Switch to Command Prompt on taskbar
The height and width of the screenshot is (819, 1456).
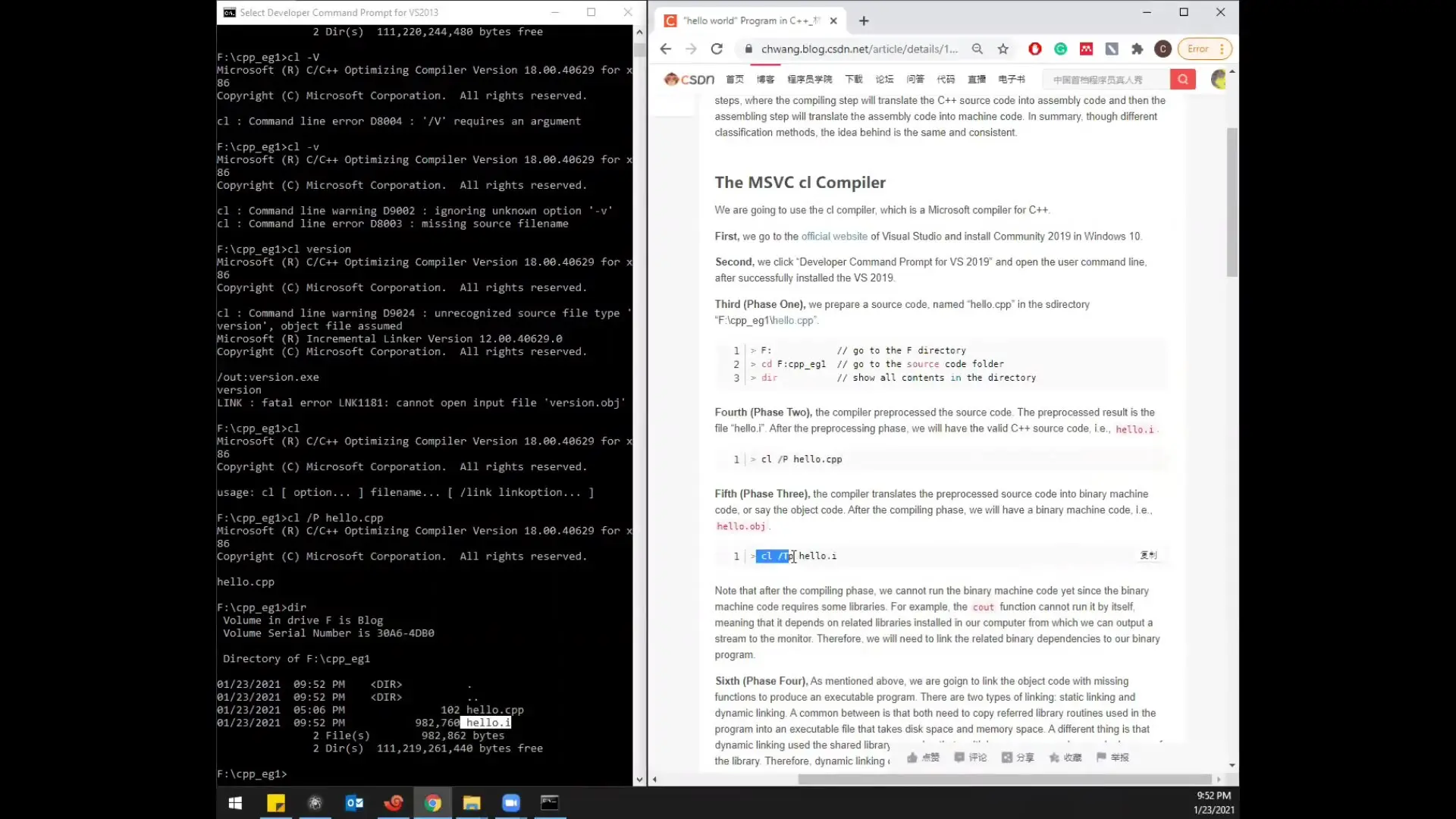[550, 803]
